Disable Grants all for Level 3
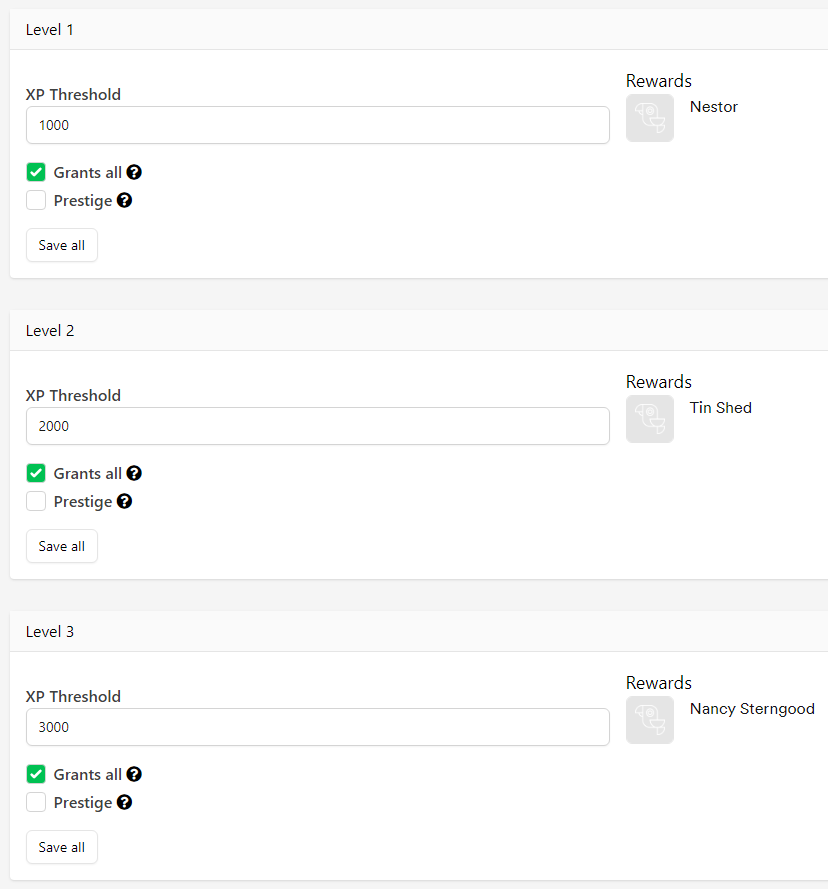The width and height of the screenshot is (828, 889). tap(36, 774)
